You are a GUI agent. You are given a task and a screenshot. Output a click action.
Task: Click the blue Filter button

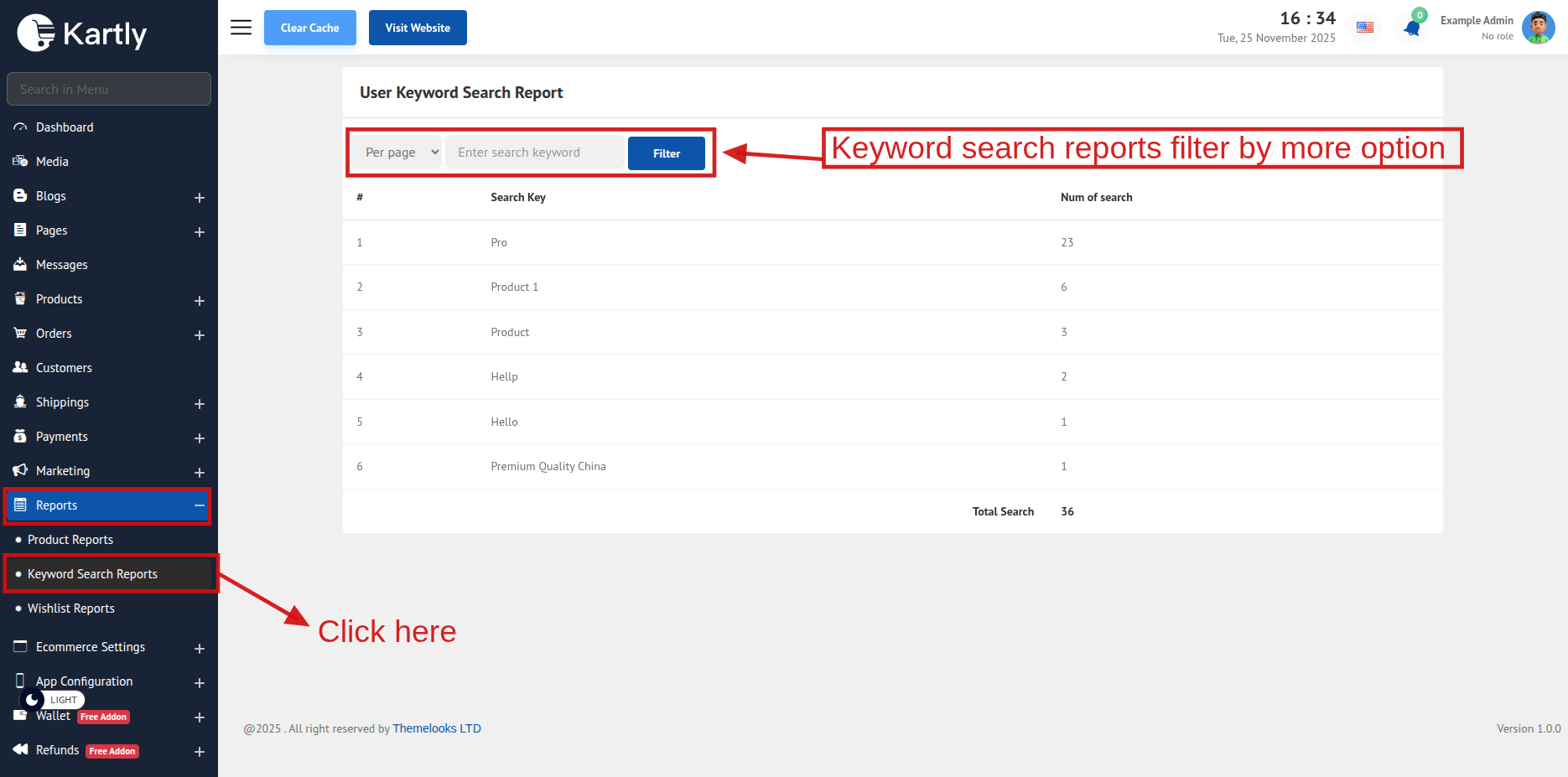(x=666, y=153)
